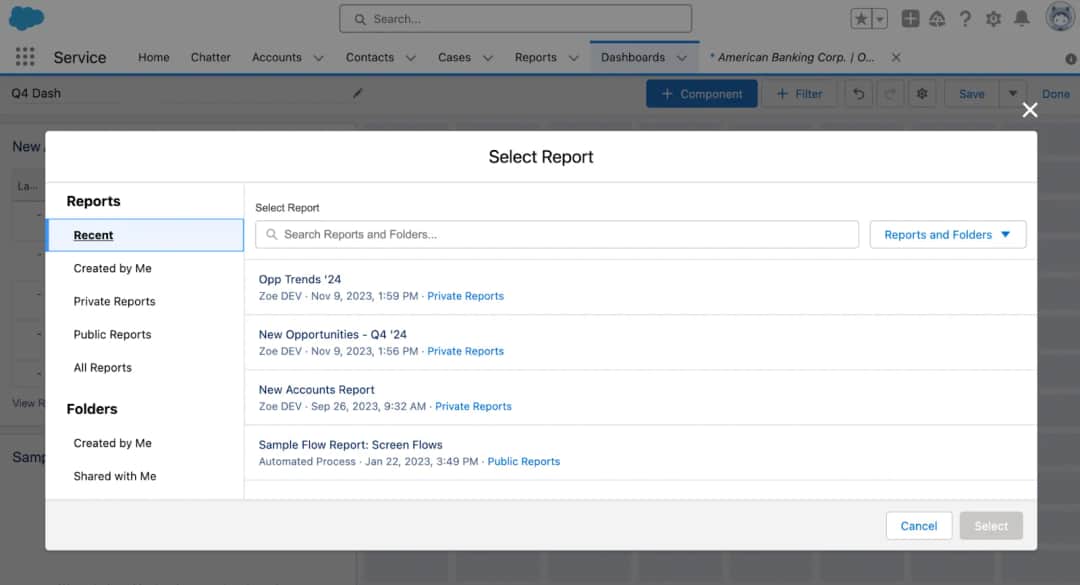1080x585 pixels.
Task: Click the Done button
Action: coord(1055,94)
